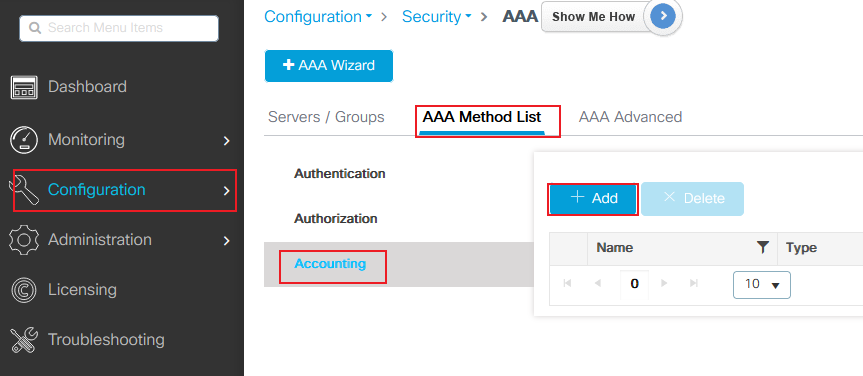Open the Dashboard icon in sidebar
The width and height of the screenshot is (863, 376).
click(x=24, y=88)
